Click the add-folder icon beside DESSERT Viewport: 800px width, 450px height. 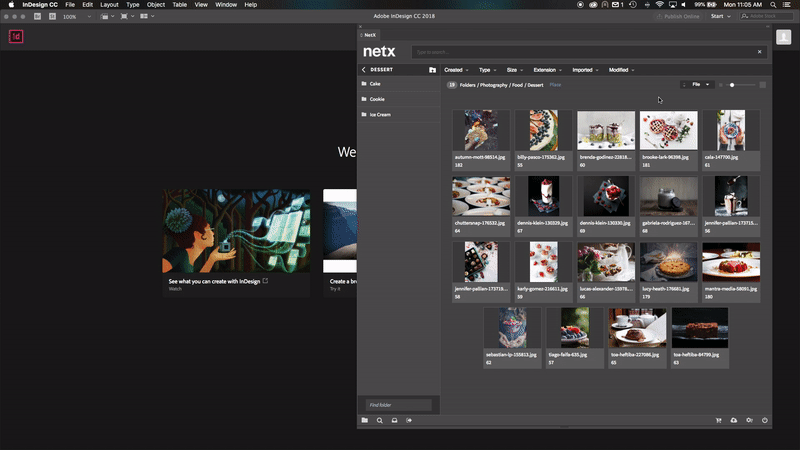[x=432, y=70]
